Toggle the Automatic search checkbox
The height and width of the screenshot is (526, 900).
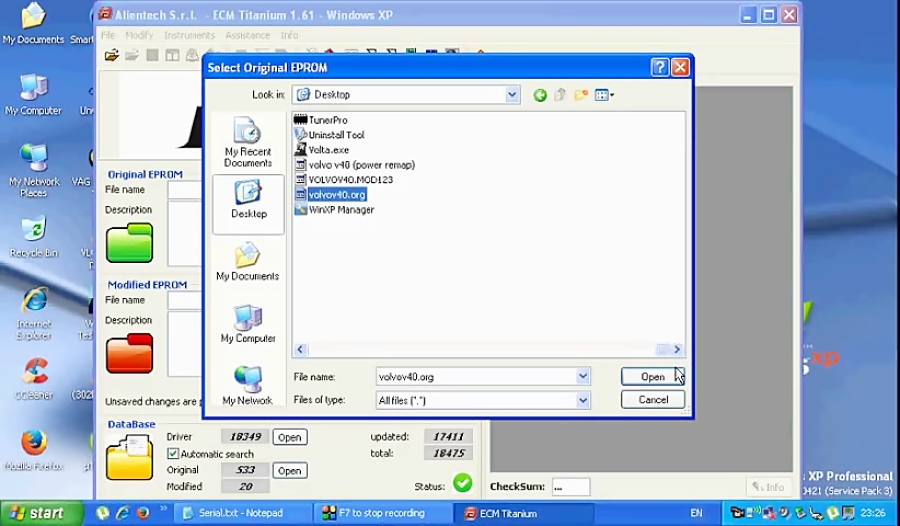point(173,454)
